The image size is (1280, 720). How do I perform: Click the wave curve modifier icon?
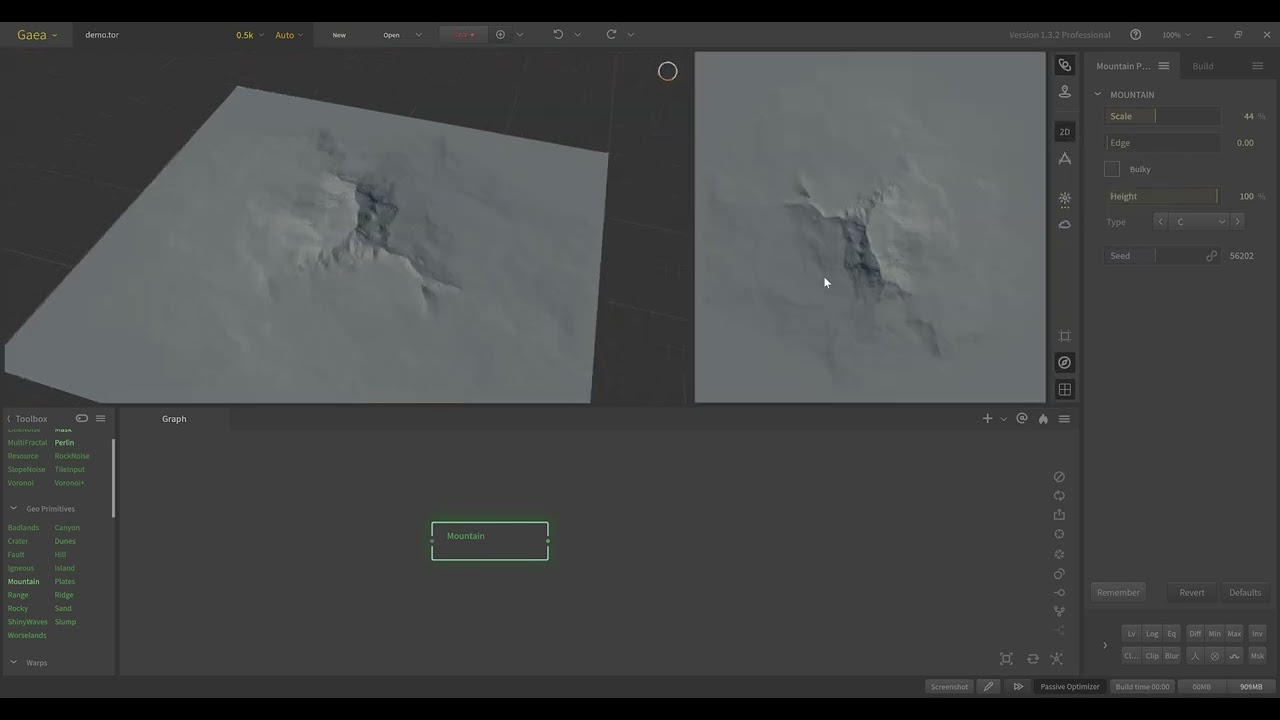tap(1235, 656)
